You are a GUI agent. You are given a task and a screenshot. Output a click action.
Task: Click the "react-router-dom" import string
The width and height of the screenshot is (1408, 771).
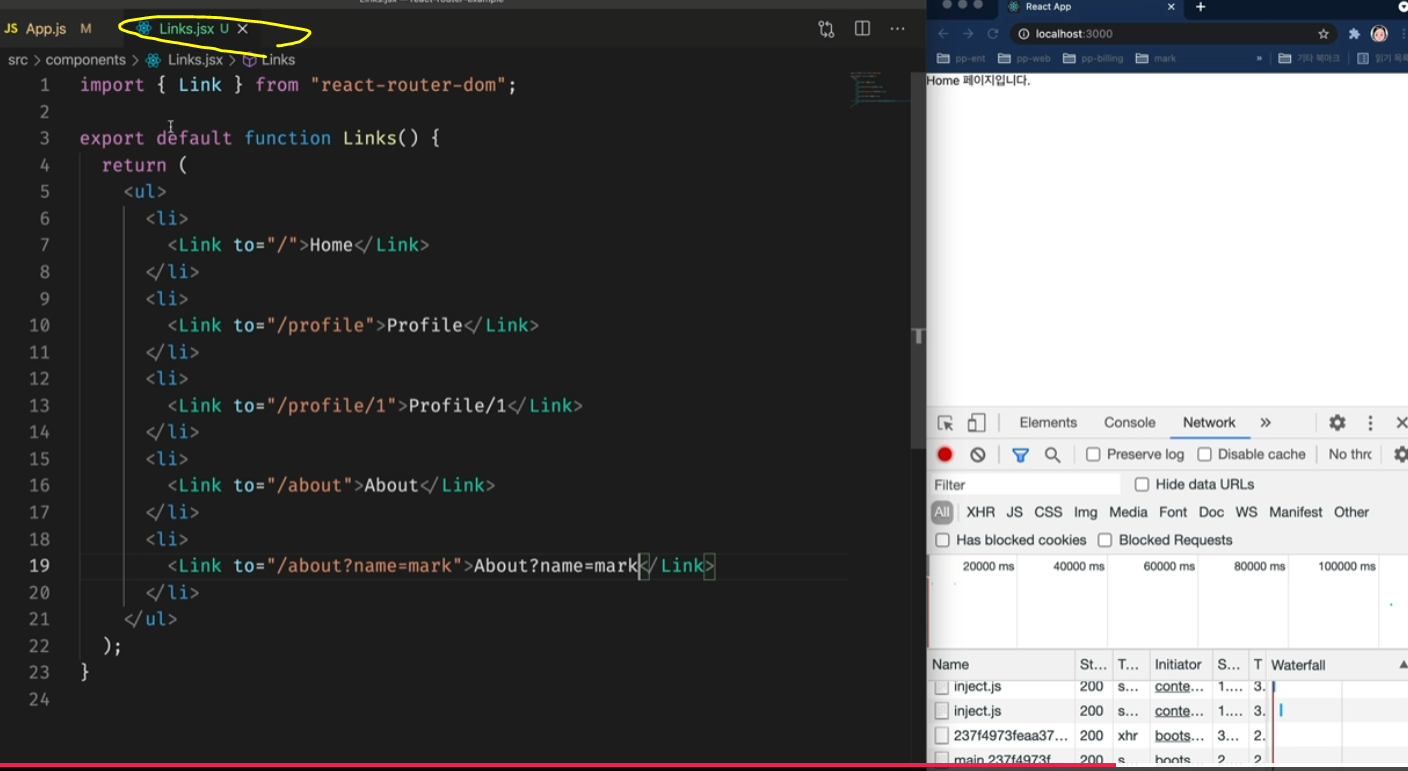coord(408,85)
